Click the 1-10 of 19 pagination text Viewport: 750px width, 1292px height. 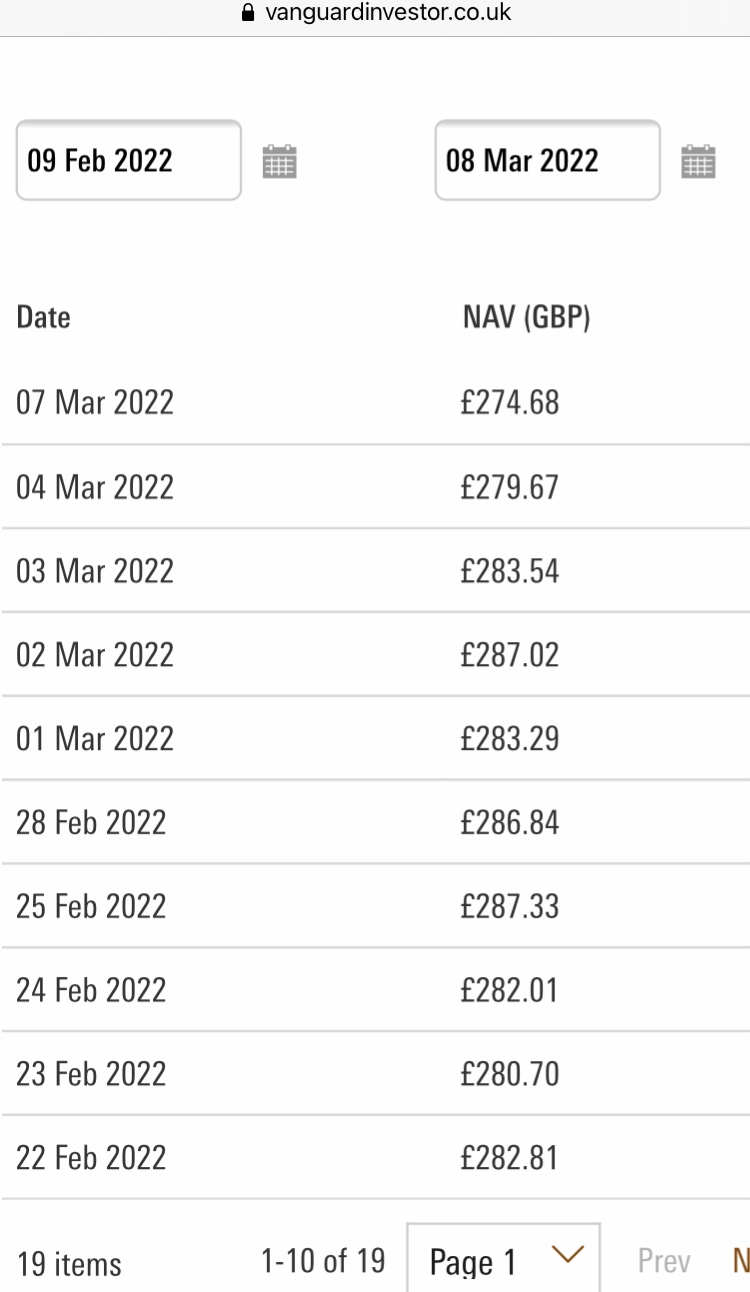323,1261
